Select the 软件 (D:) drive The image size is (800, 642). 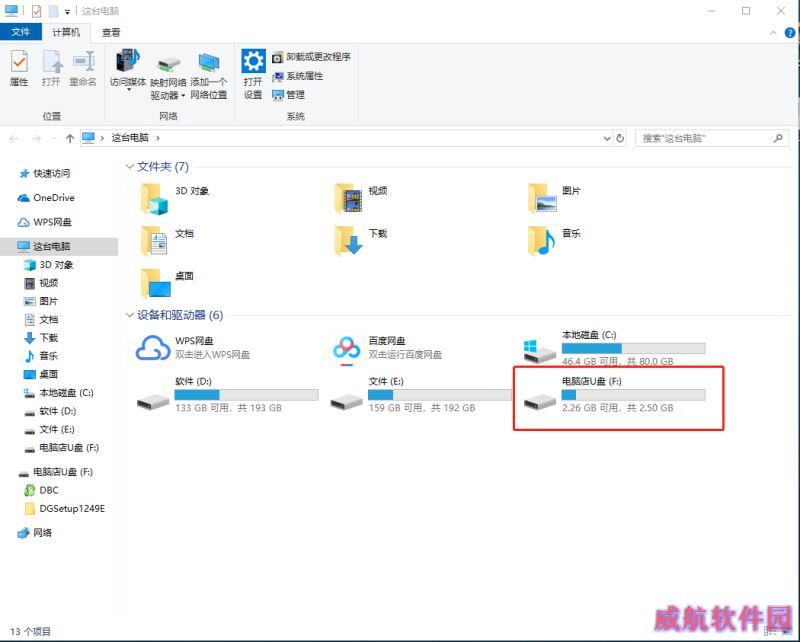(228, 394)
